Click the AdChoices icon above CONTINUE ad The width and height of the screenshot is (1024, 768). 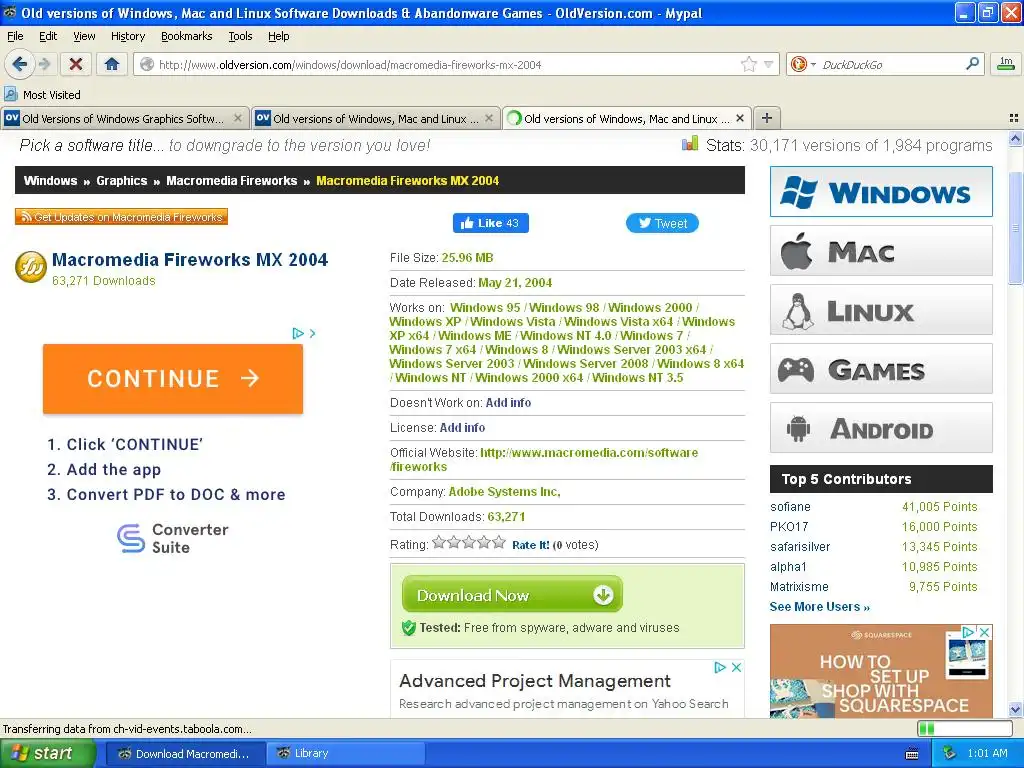point(298,333)
